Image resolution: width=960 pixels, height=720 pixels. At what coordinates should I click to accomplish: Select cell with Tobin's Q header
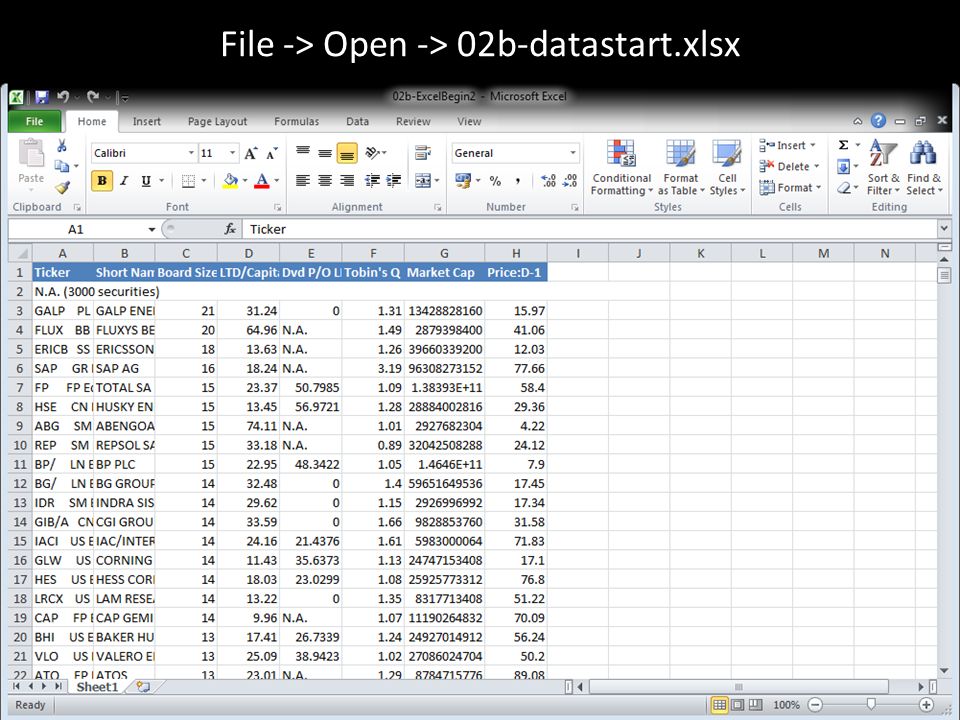coord(373,272)
